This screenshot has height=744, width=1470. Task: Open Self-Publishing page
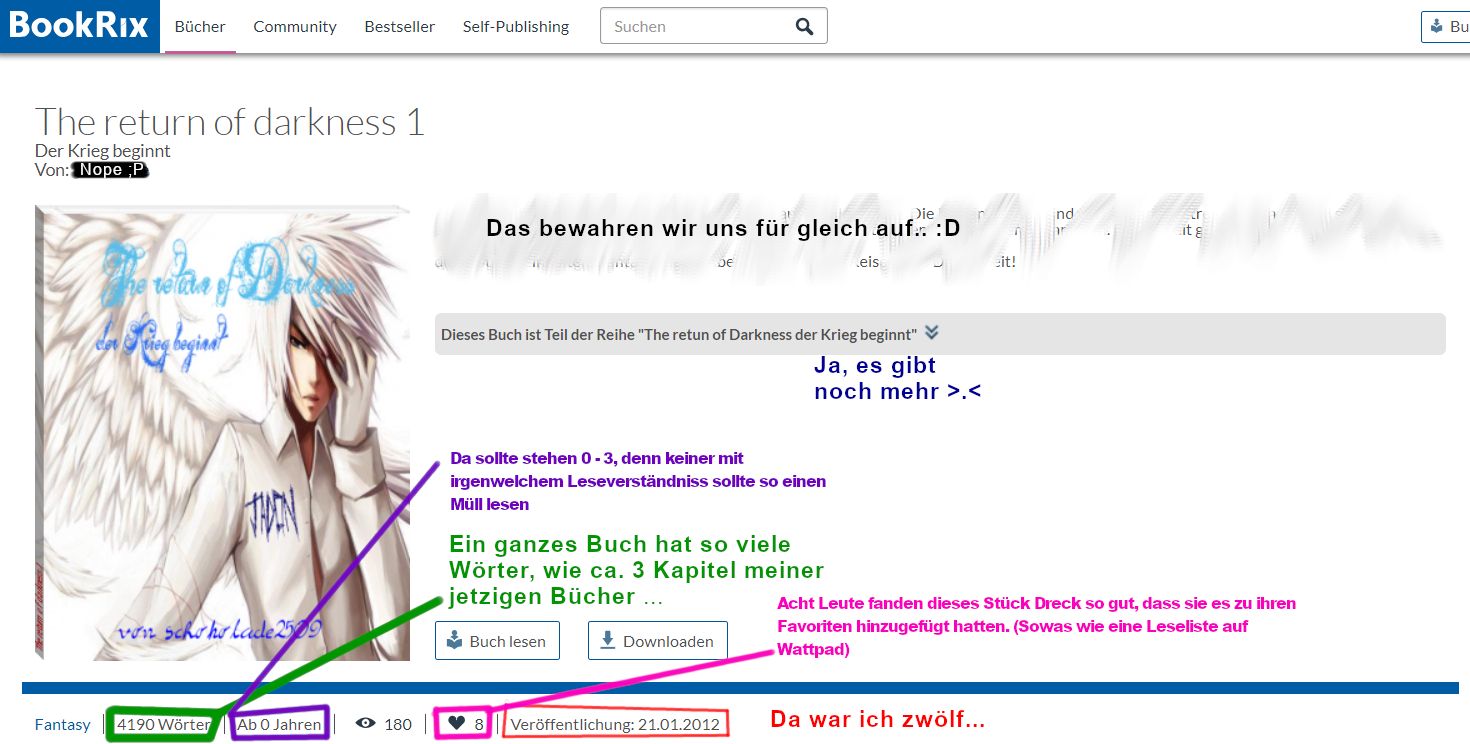(x=516, y=27)
